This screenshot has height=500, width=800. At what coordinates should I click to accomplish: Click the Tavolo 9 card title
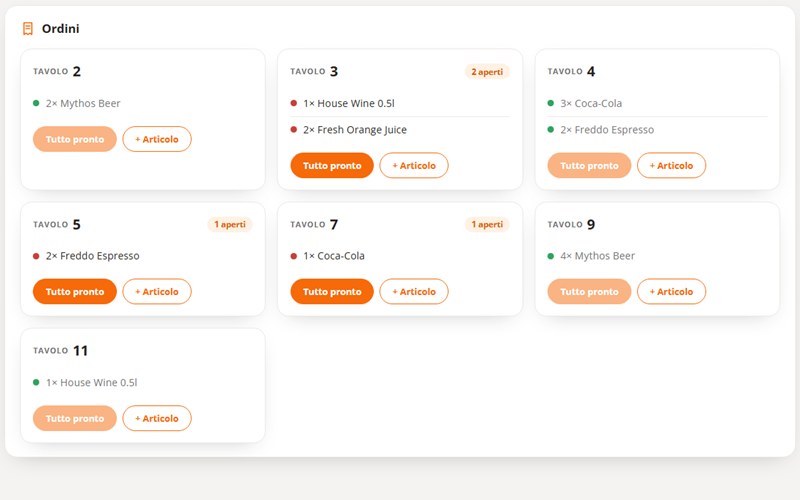pyautogui.click(x=571, y=224)
